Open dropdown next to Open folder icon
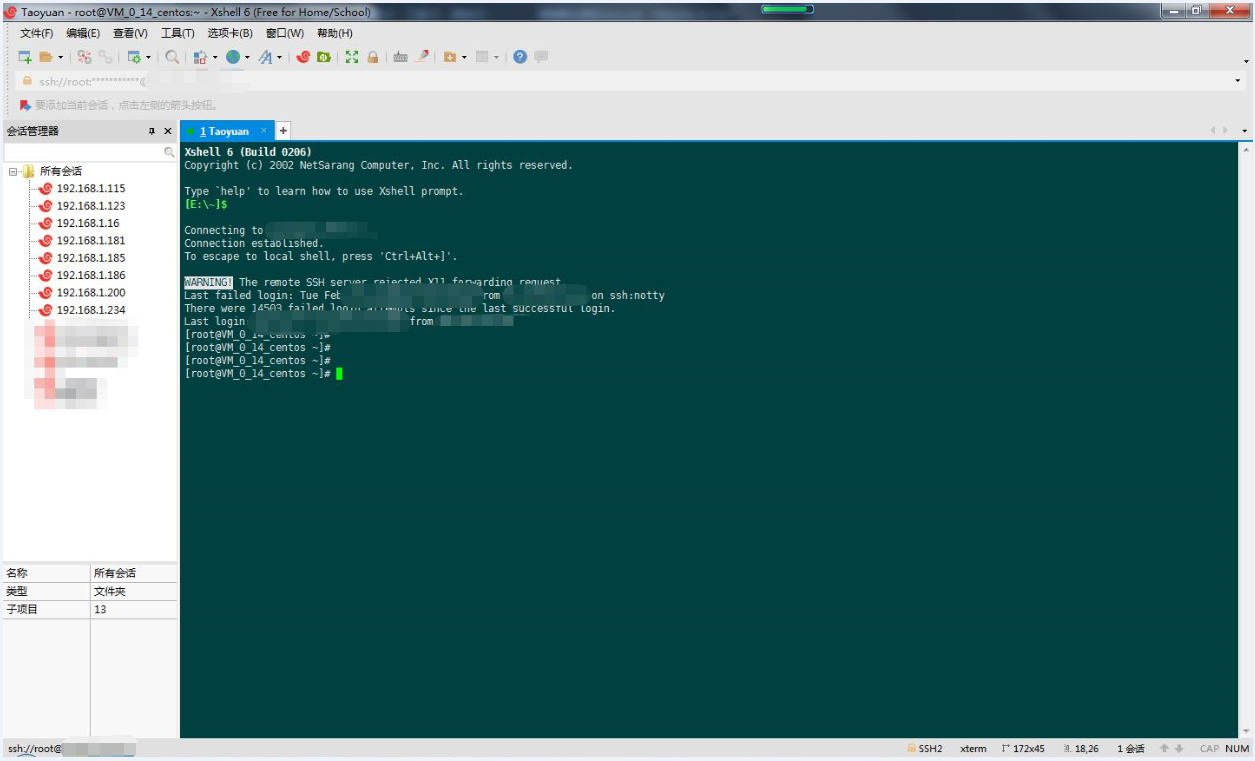This screenshot has height=761, width=1255. pos(60,58)
